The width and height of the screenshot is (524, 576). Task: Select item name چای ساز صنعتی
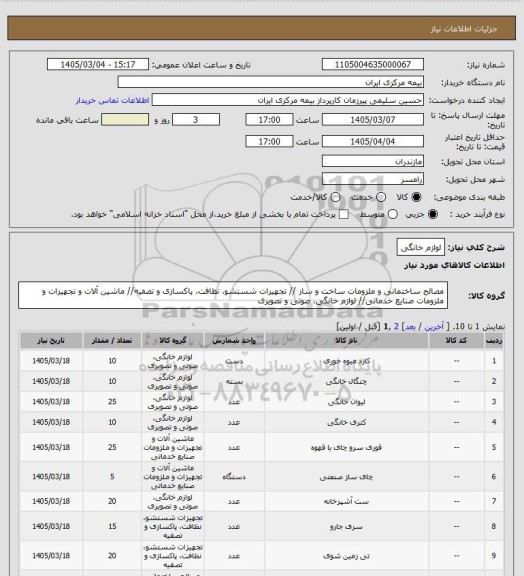(346, 477)
